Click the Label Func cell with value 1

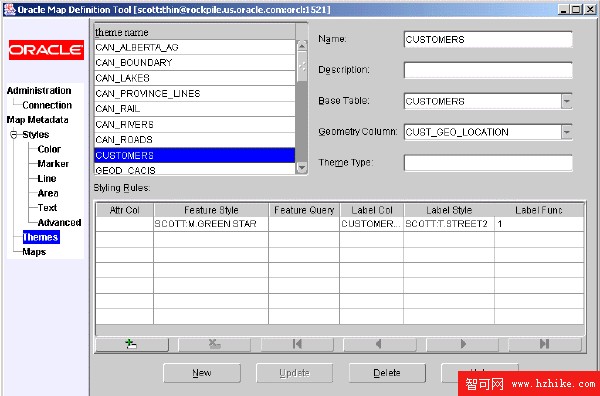click(539, 224)
